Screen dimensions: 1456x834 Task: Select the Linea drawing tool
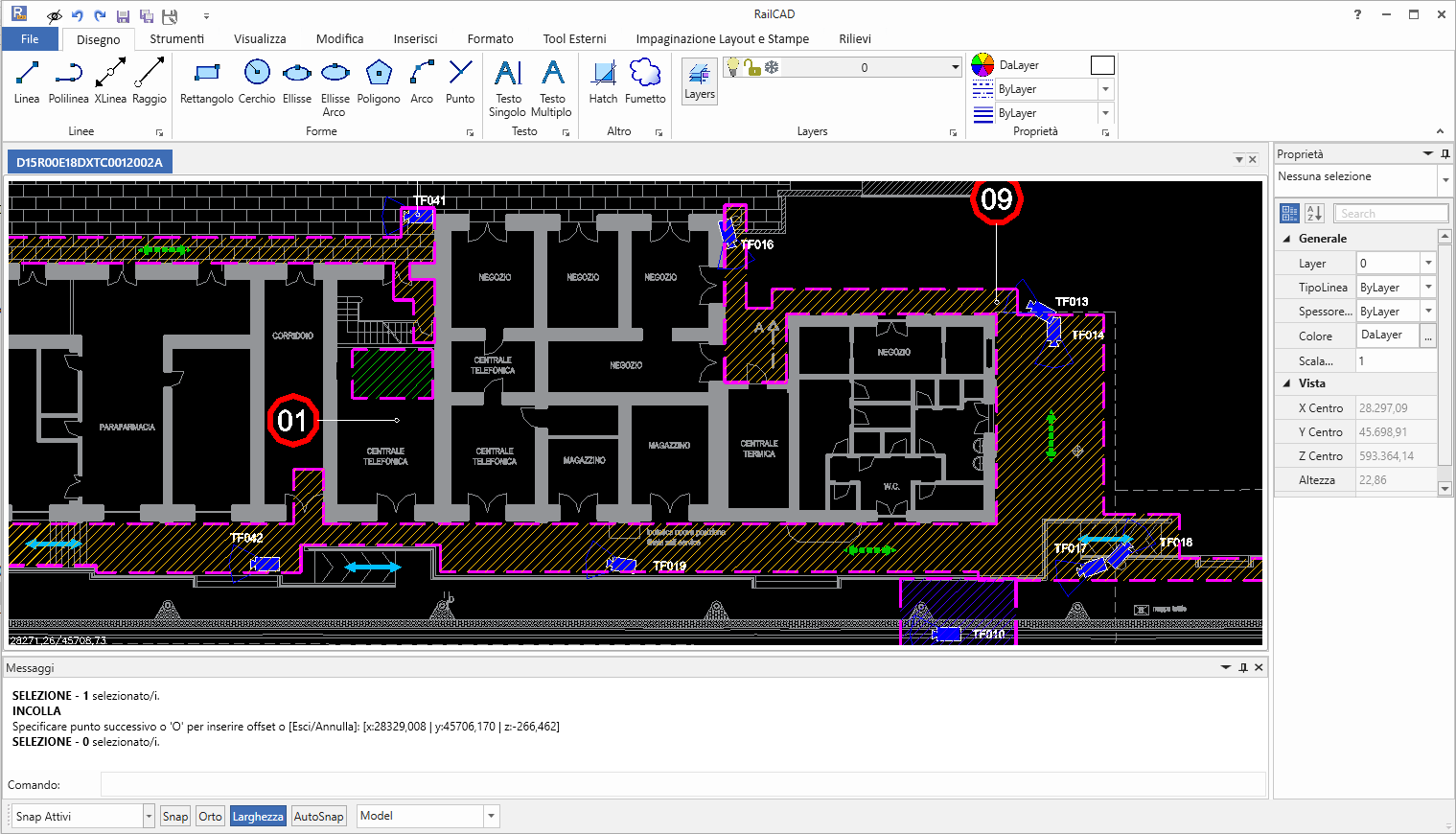tap(27, 81)
